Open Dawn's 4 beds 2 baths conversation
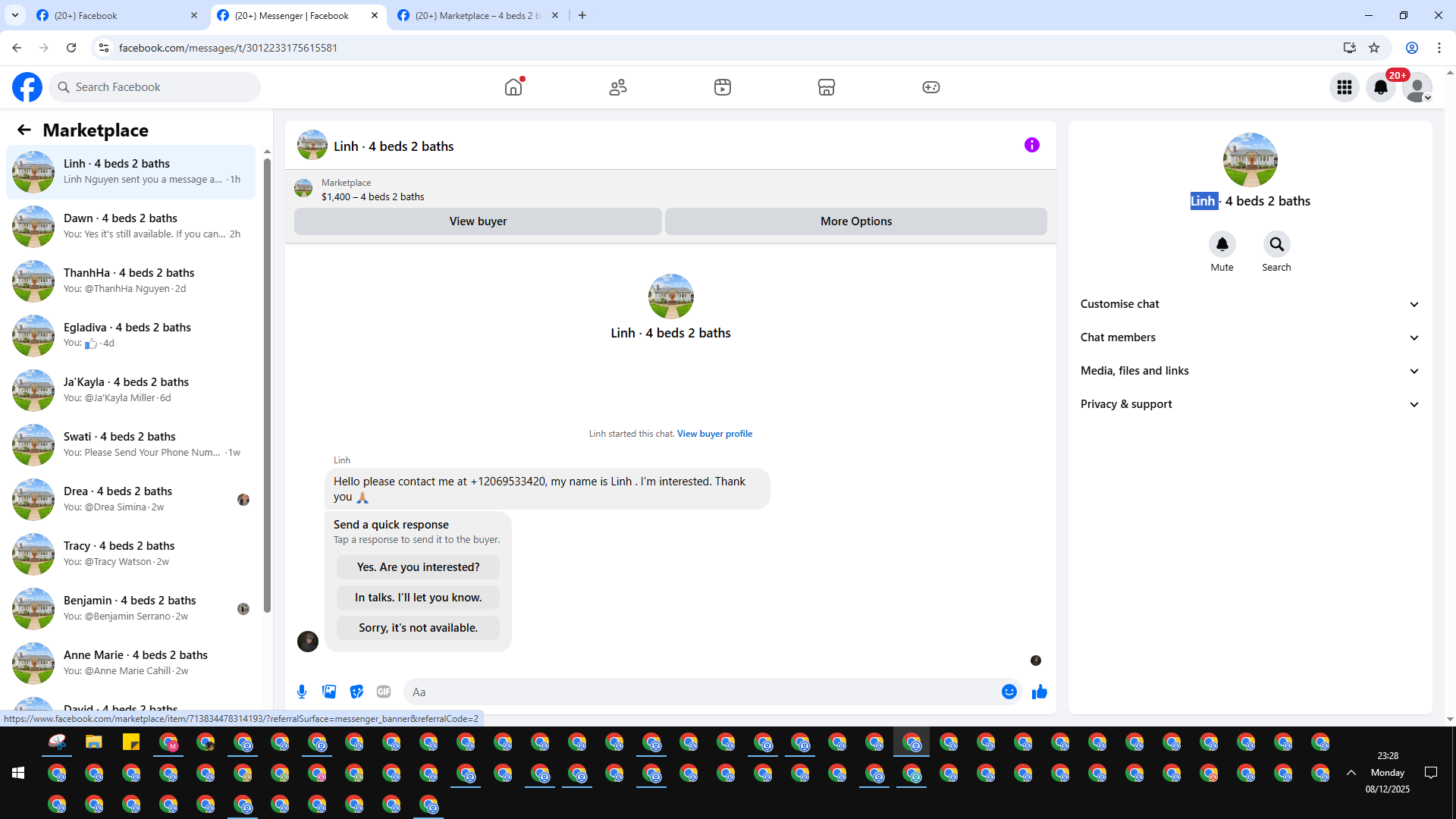The height and width of the screenshot is (819, 1456). [x=131, y=226]
